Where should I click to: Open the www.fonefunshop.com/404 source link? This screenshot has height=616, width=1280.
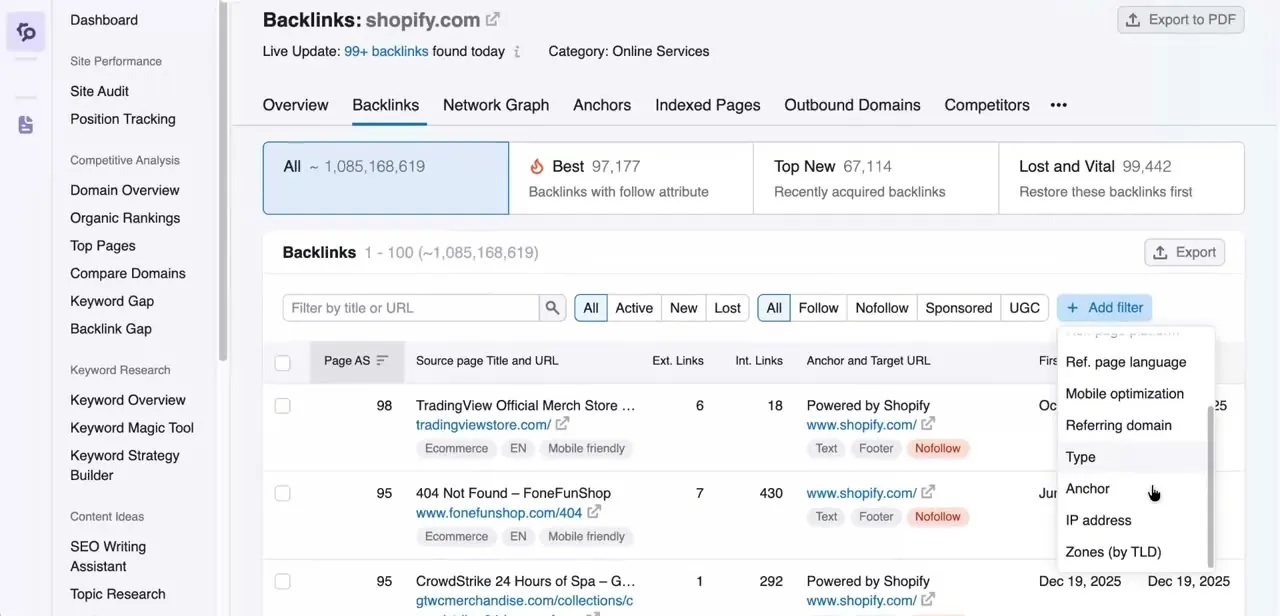tap(499, 513)
